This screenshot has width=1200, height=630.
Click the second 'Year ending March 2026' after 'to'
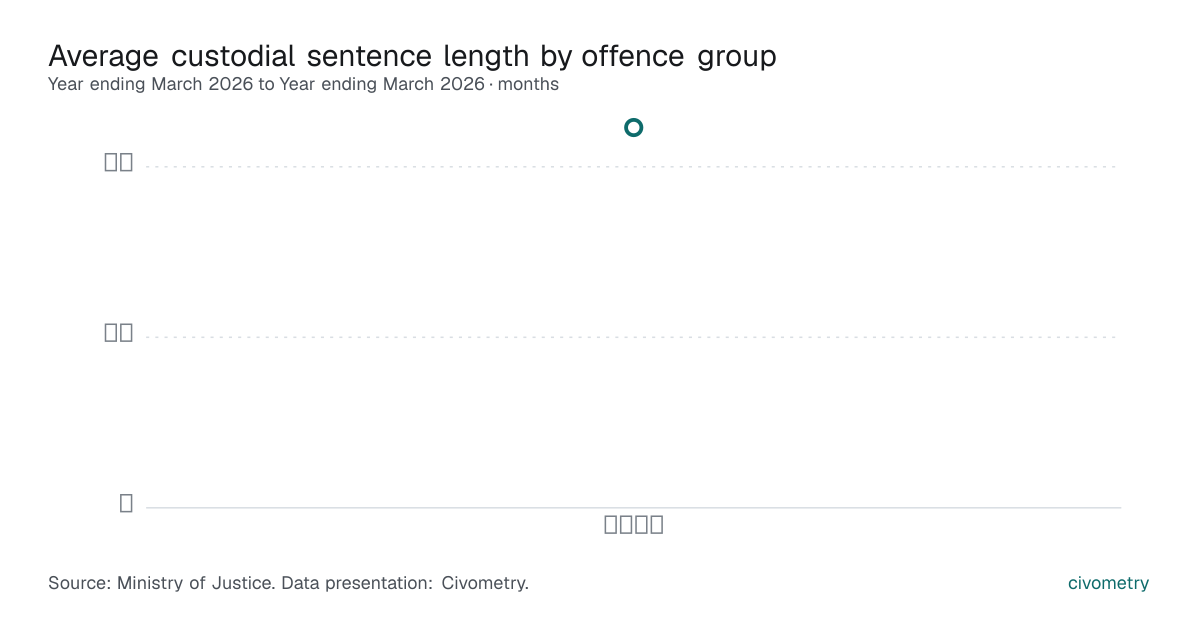tap(382, 84)
